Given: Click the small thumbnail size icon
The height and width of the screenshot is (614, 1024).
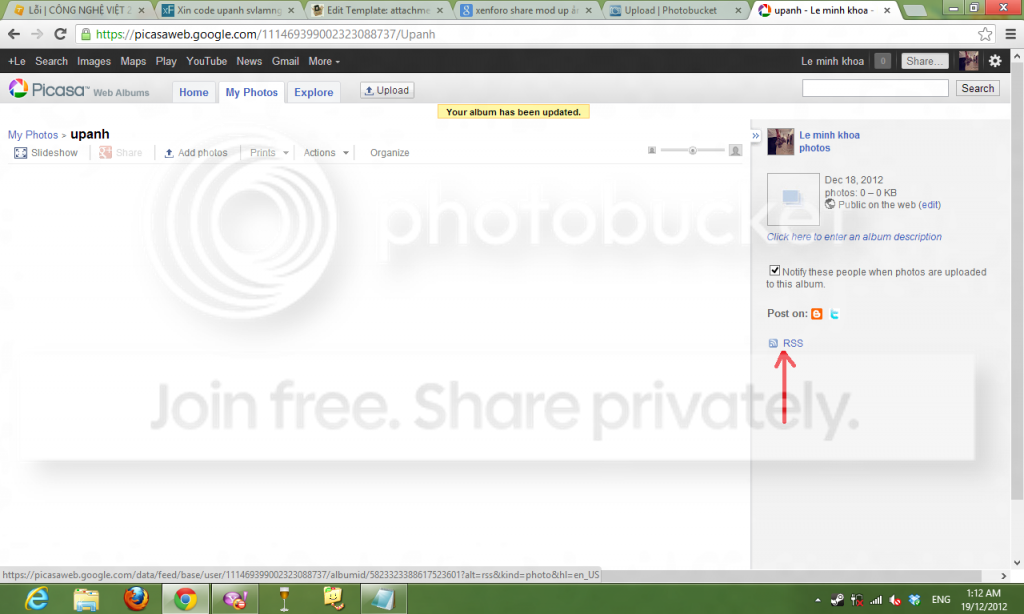Looking at the screenshot, I should 652,150.
